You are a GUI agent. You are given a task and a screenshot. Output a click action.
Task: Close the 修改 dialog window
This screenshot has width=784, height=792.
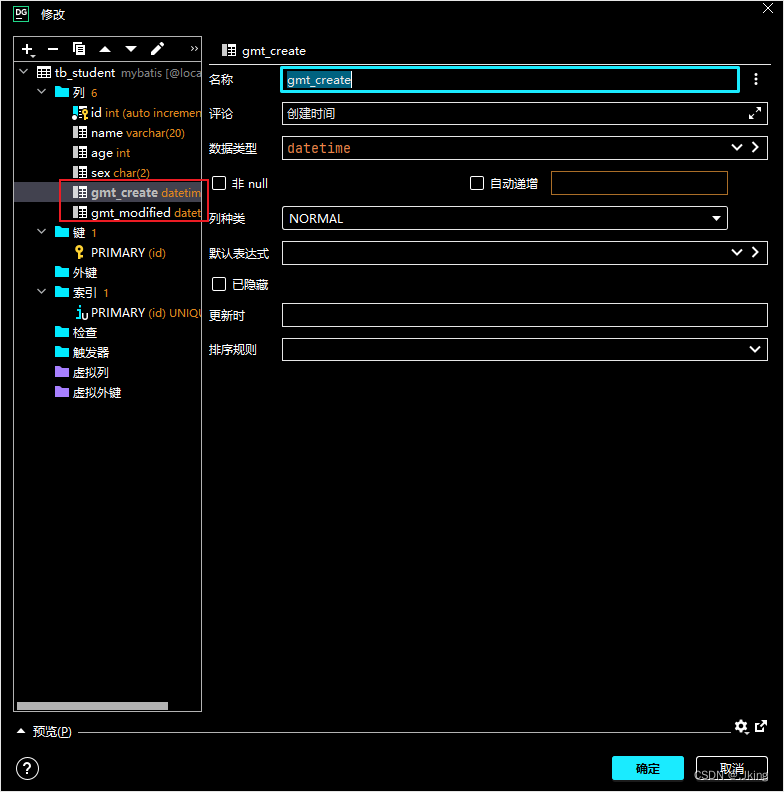768,8
